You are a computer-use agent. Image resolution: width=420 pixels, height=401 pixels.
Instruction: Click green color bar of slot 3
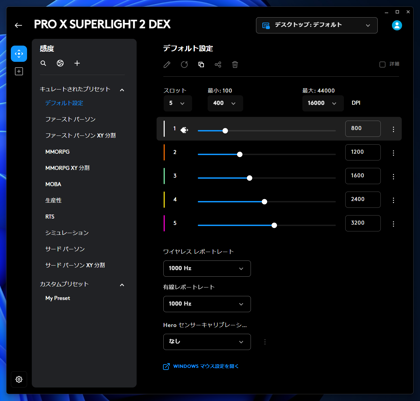pyautogui.click(x=164, y=176)
